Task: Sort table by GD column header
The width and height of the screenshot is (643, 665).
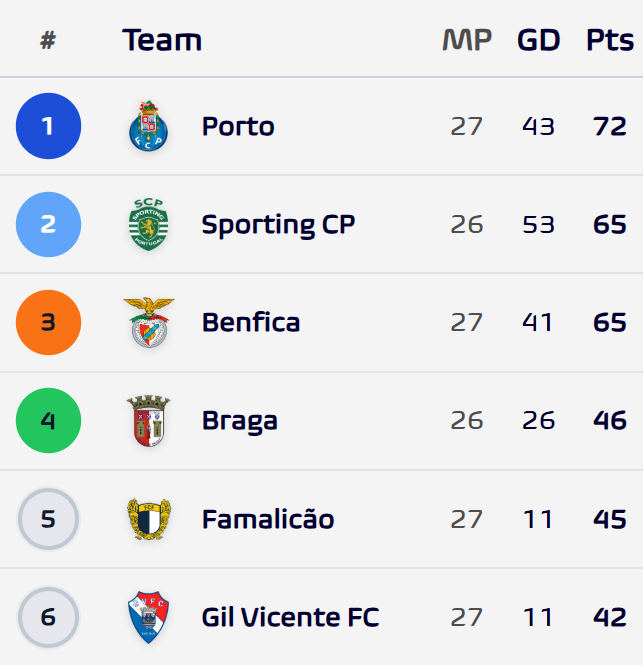Action: 539,40
